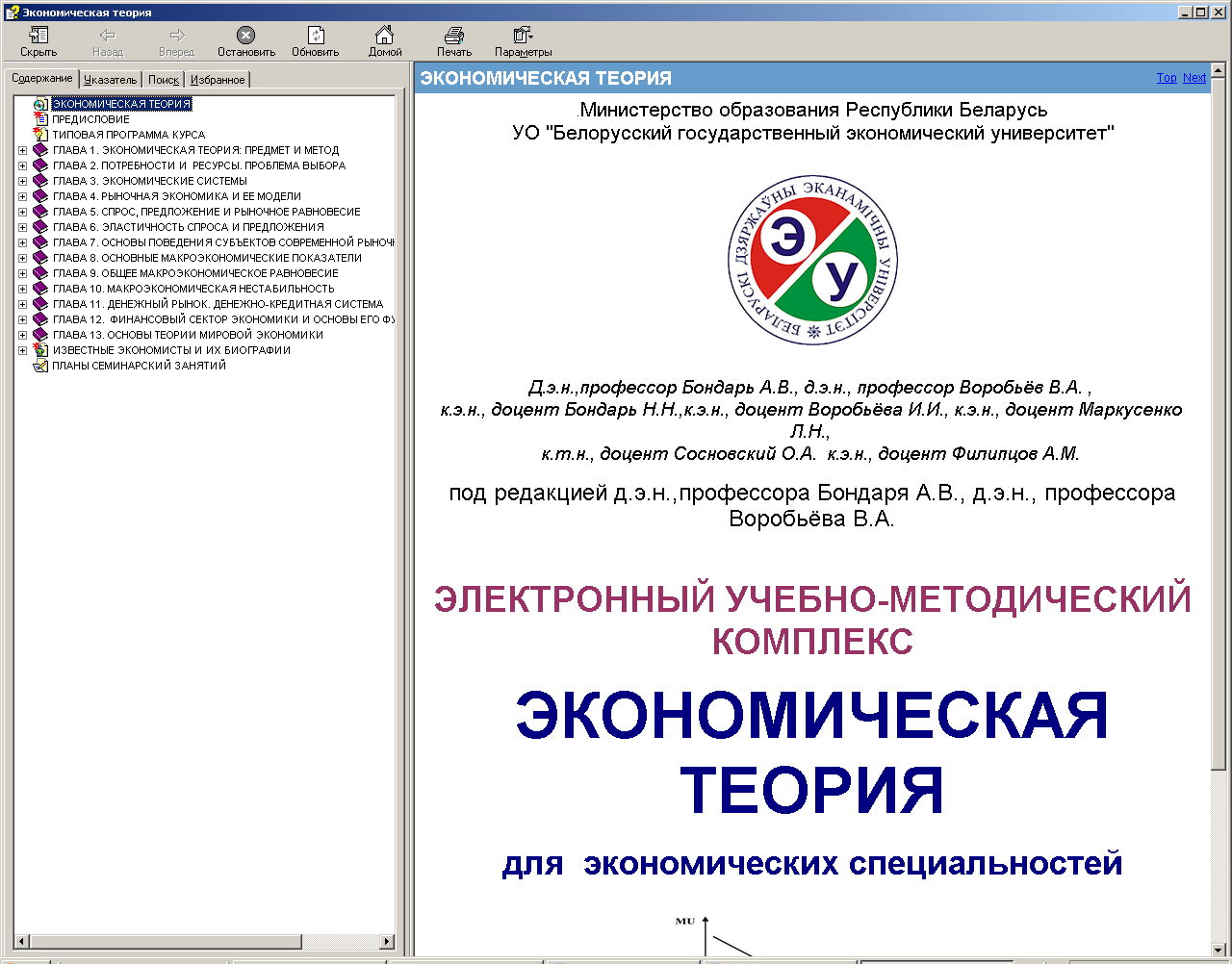Click the content pane scroll down arrow

pyautogui.click(x=1219, y=949)
